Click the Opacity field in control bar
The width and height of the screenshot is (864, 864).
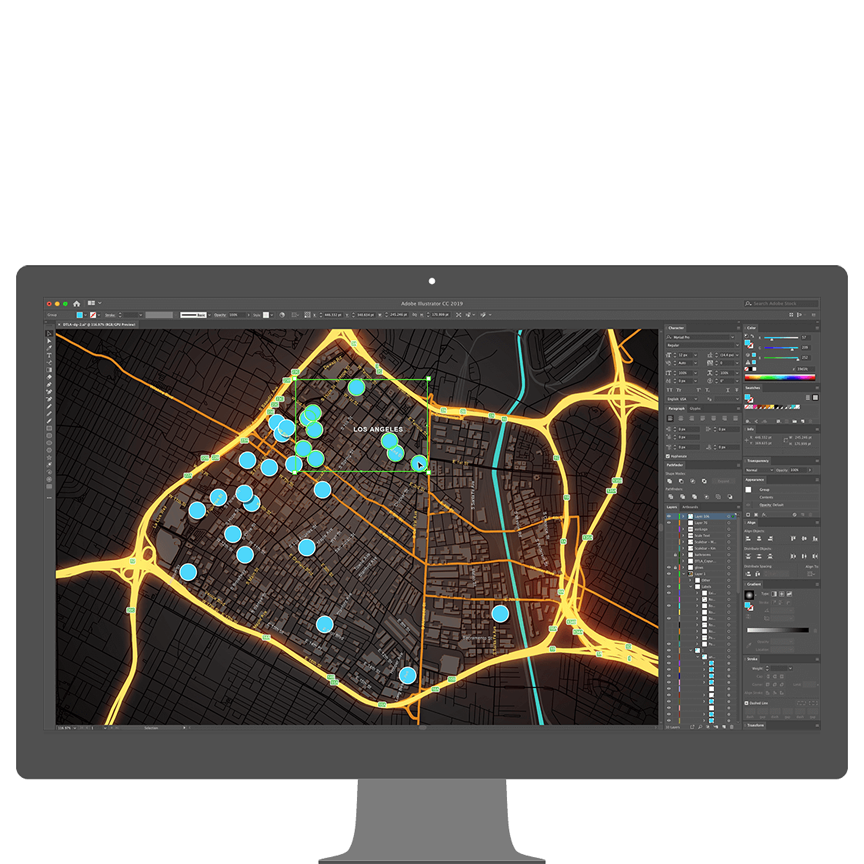click(237, 315)
